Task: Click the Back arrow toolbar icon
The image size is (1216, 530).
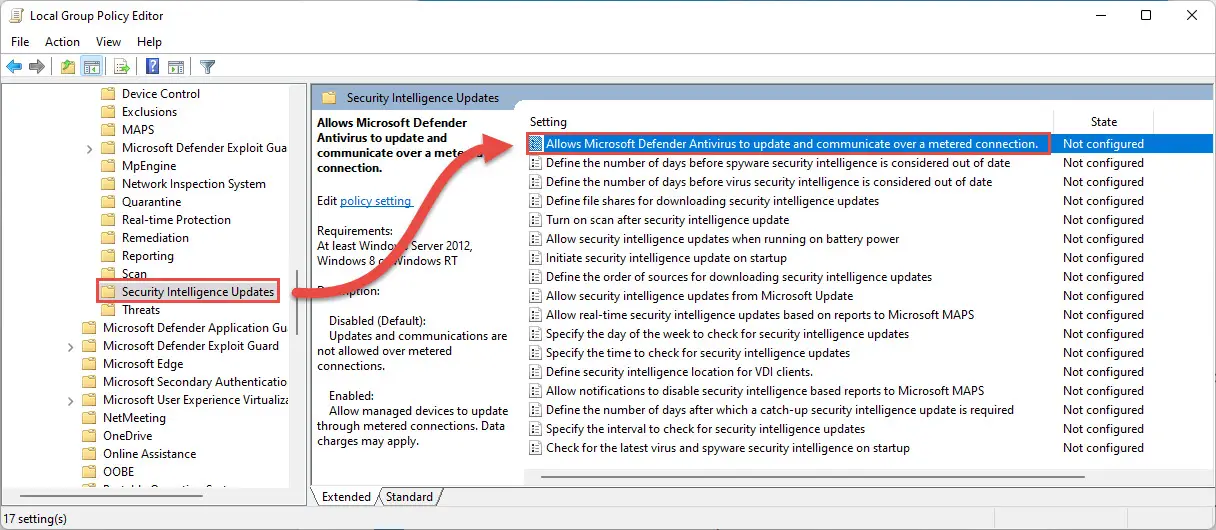Action: coord(14,67)
